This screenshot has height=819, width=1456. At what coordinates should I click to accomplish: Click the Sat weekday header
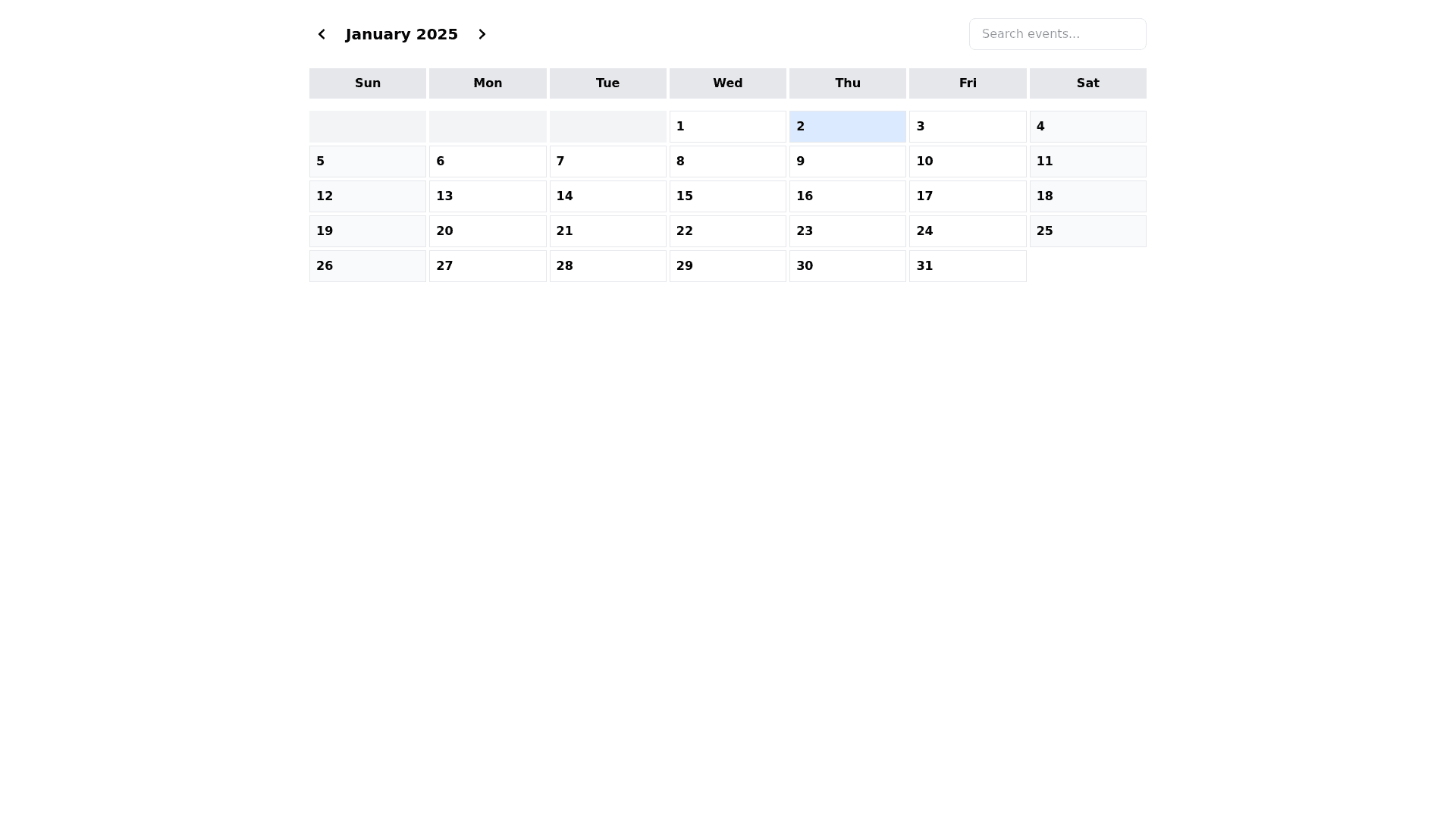click(1087, 83)
